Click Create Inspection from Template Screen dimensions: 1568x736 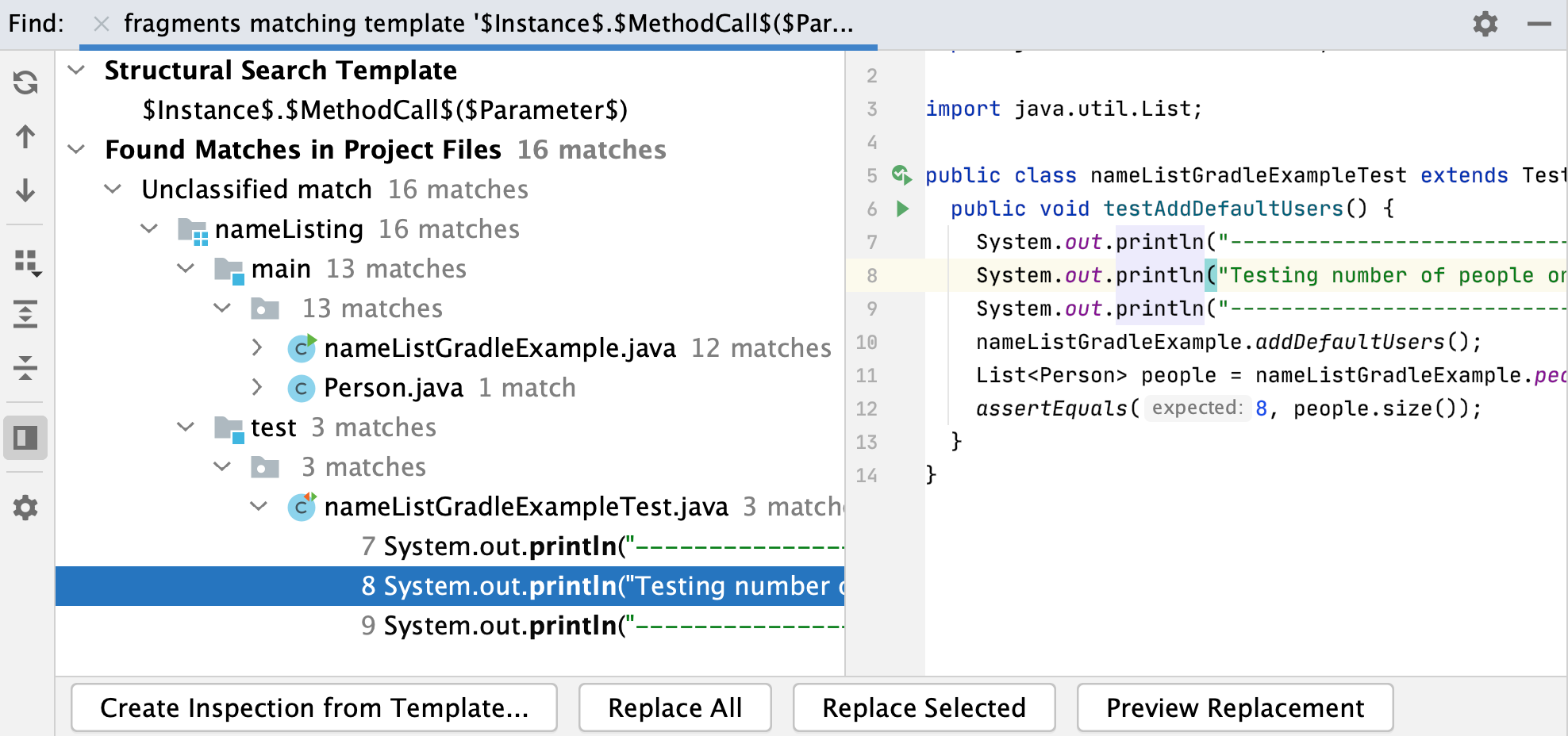(314, 707)
